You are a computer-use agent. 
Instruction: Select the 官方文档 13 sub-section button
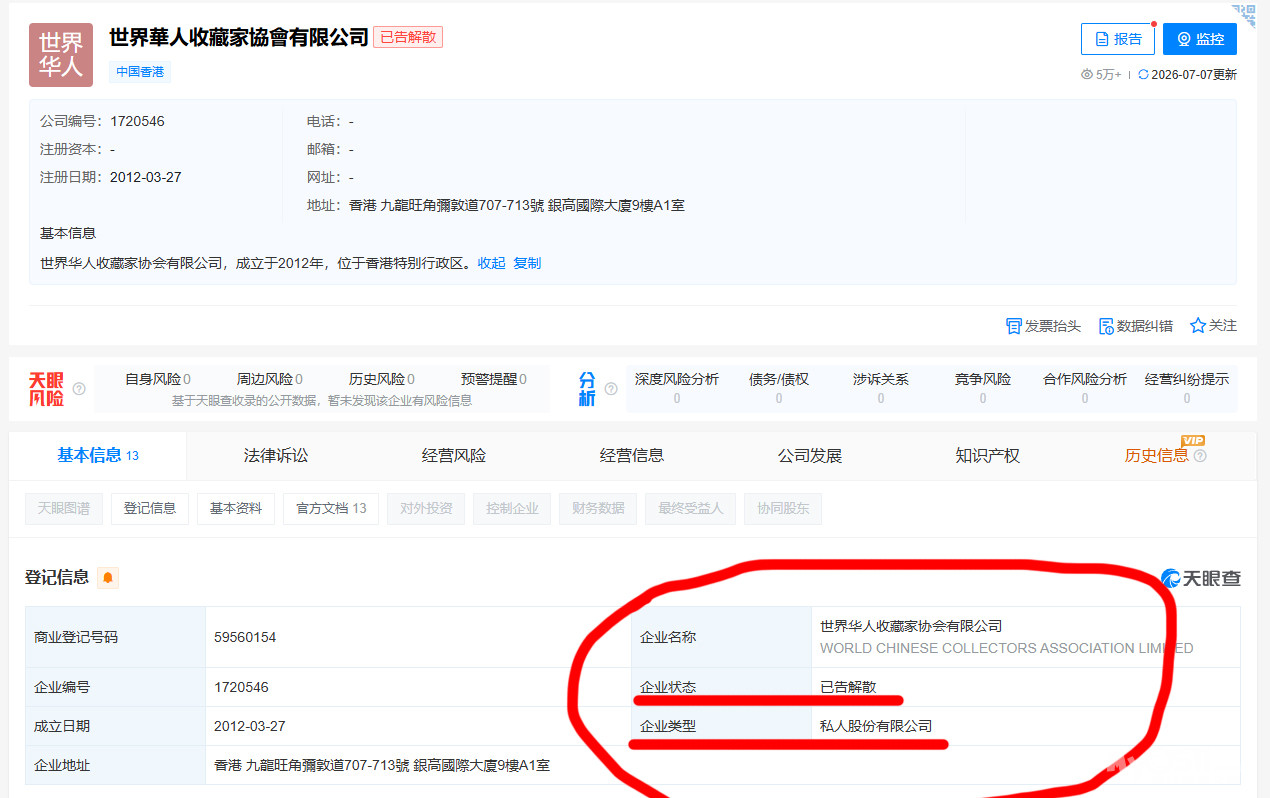pos(331,508)
